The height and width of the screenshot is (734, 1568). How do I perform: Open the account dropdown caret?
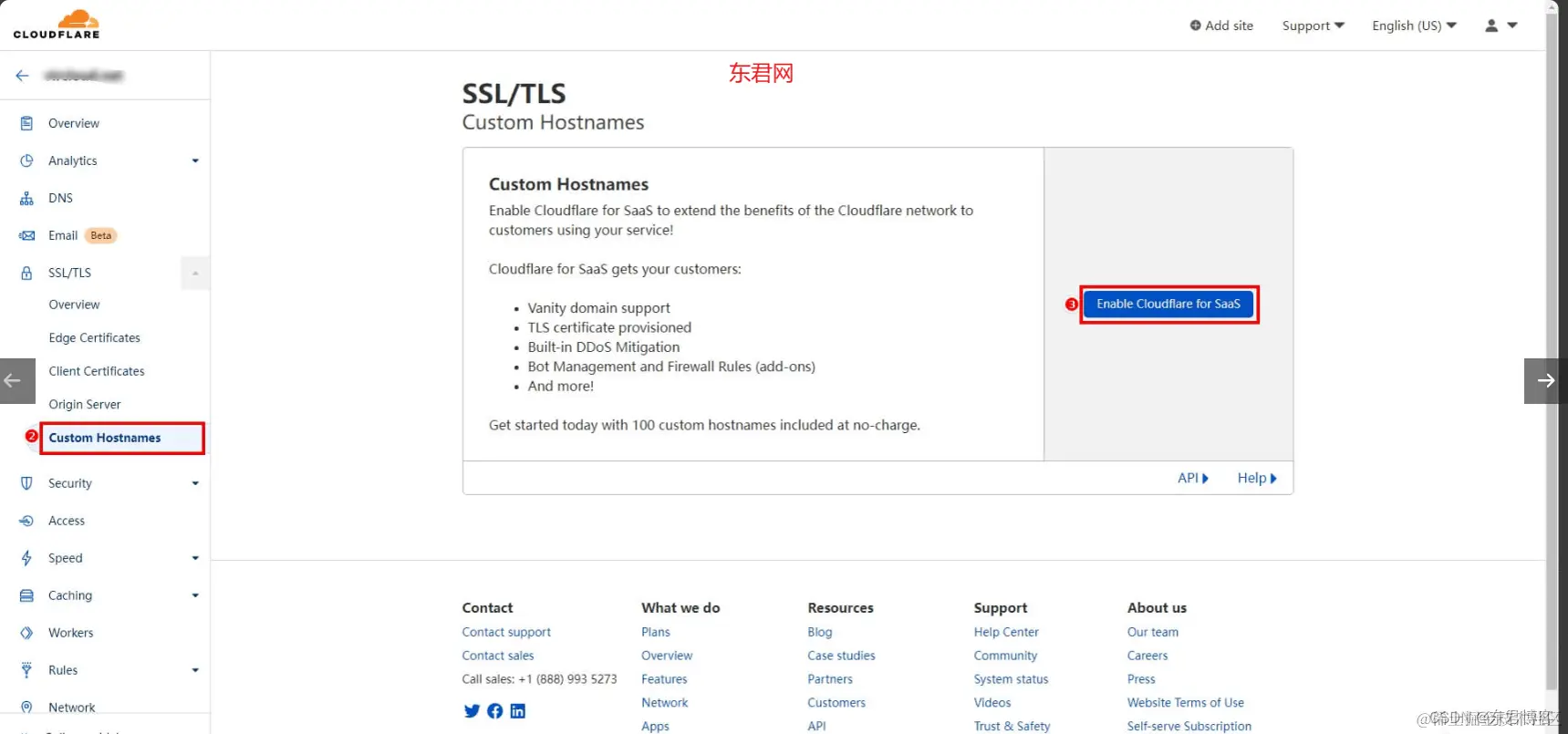pyautogui.click(x=1512, y=26)
